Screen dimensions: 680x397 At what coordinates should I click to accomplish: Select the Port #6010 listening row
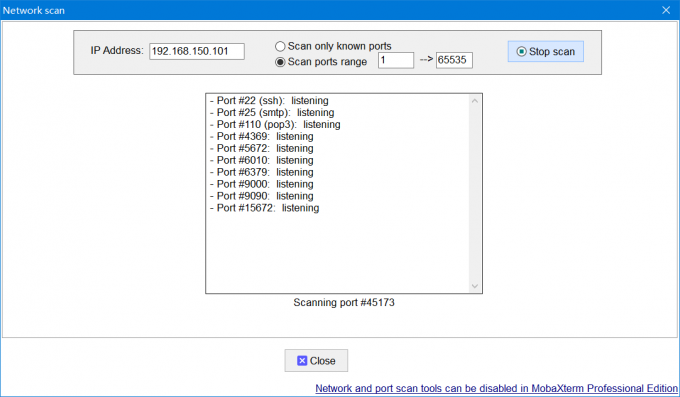tap(262, 161)
